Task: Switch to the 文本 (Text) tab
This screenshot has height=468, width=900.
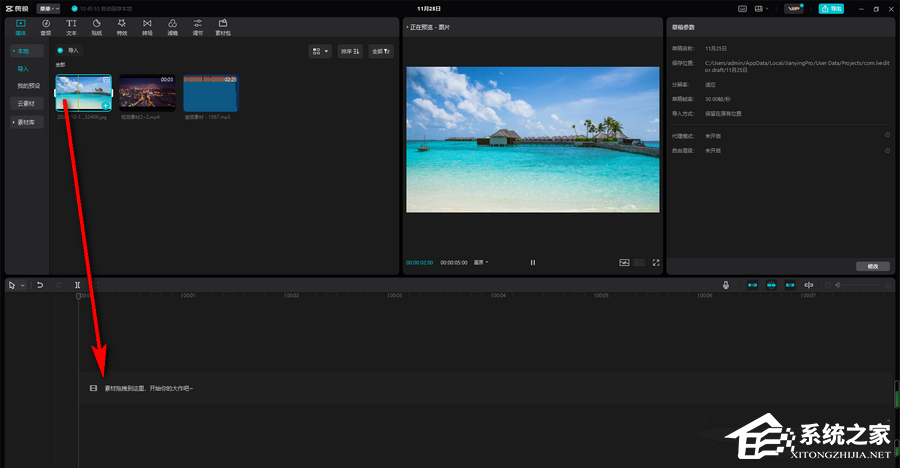Action: tap(71, 26)
